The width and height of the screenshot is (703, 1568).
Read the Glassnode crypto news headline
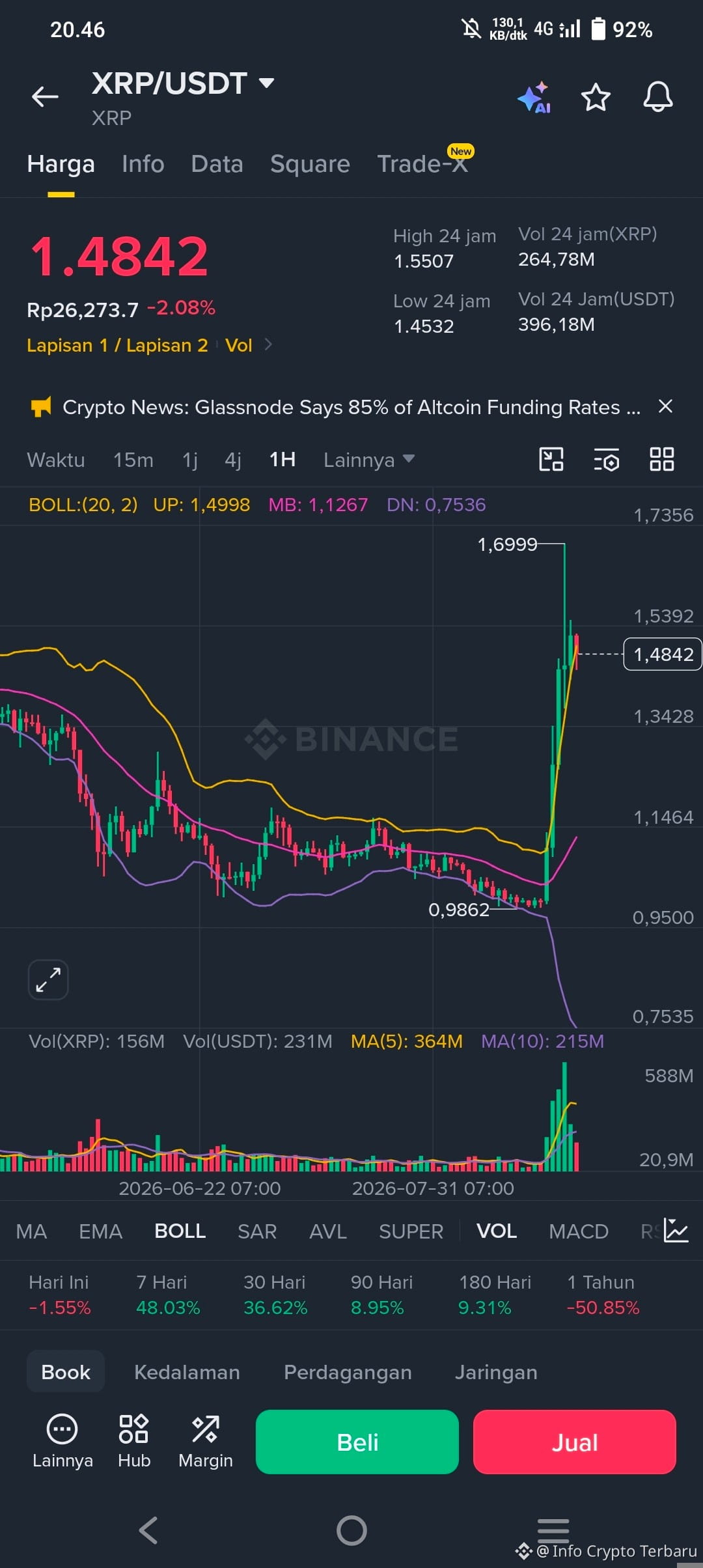coord(351,407)
